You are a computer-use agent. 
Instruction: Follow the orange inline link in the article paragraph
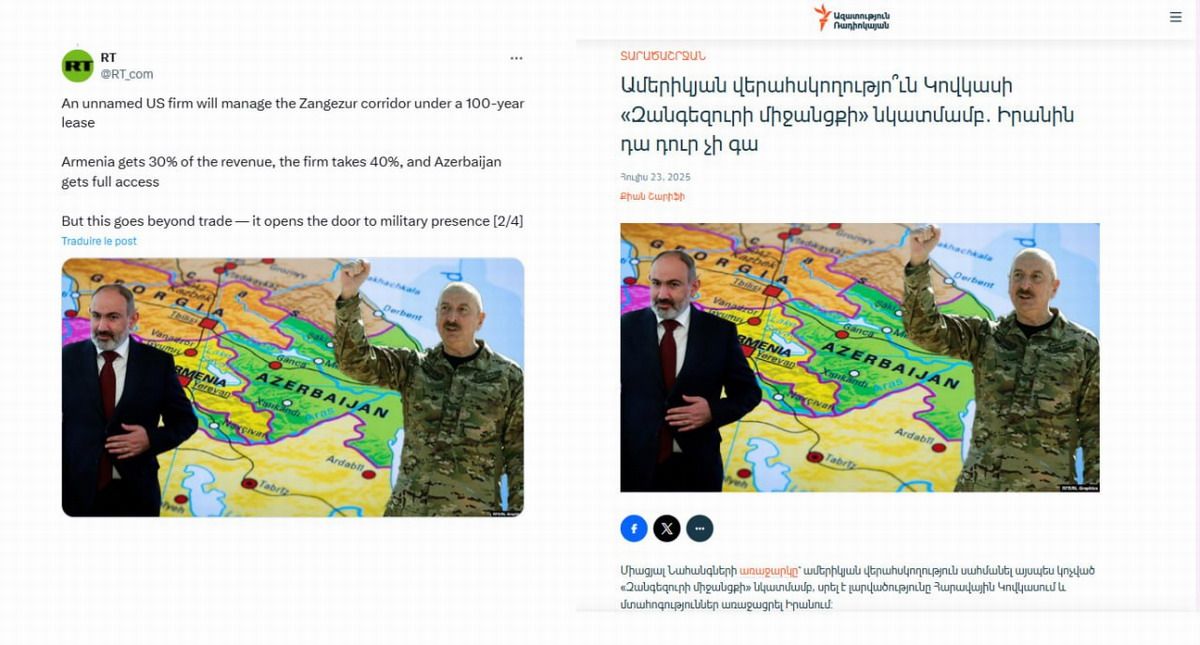pyautogui.click(x=770, y=570)
